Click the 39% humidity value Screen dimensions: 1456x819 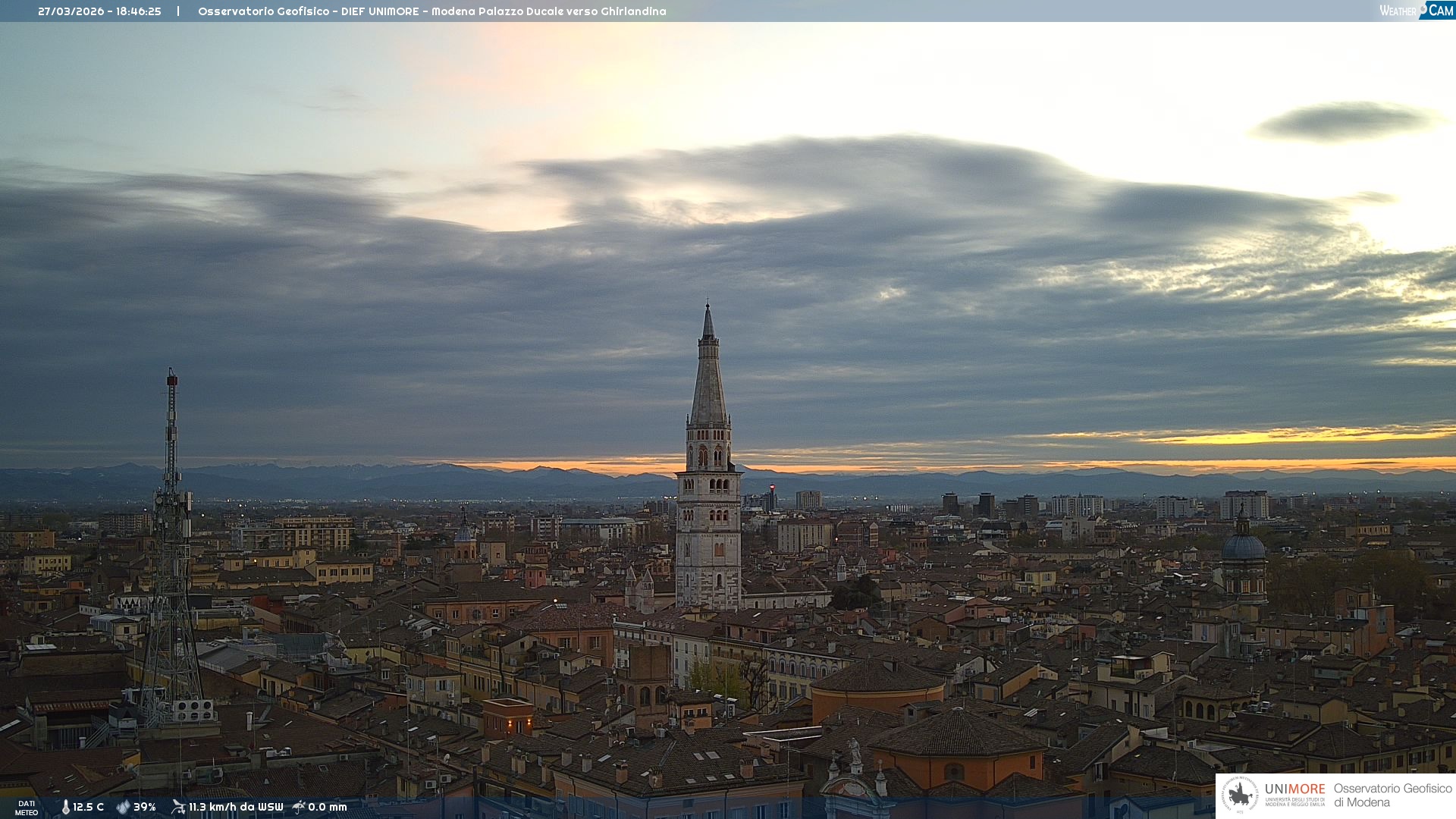(145, 807)
